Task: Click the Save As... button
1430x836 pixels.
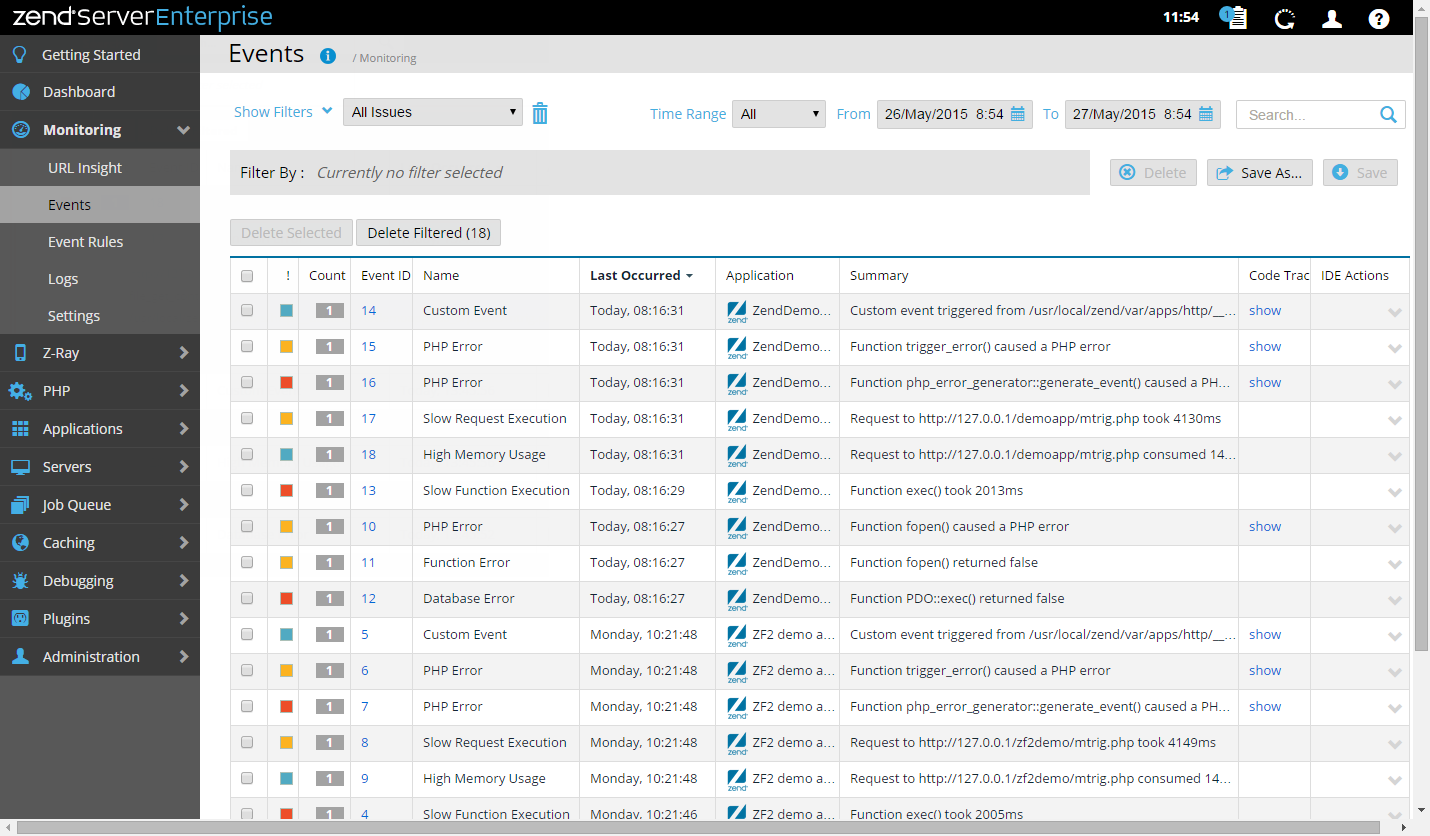Action: tap(1259, 173)
